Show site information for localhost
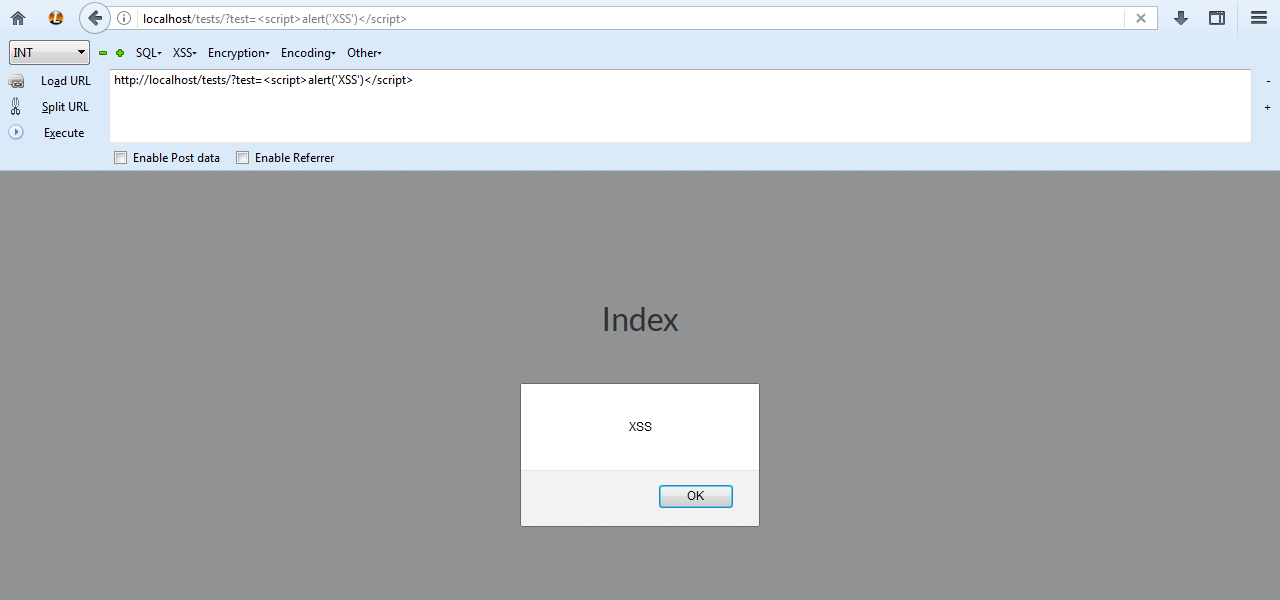This screenshot has width=1280, height=600. [124, 18]
